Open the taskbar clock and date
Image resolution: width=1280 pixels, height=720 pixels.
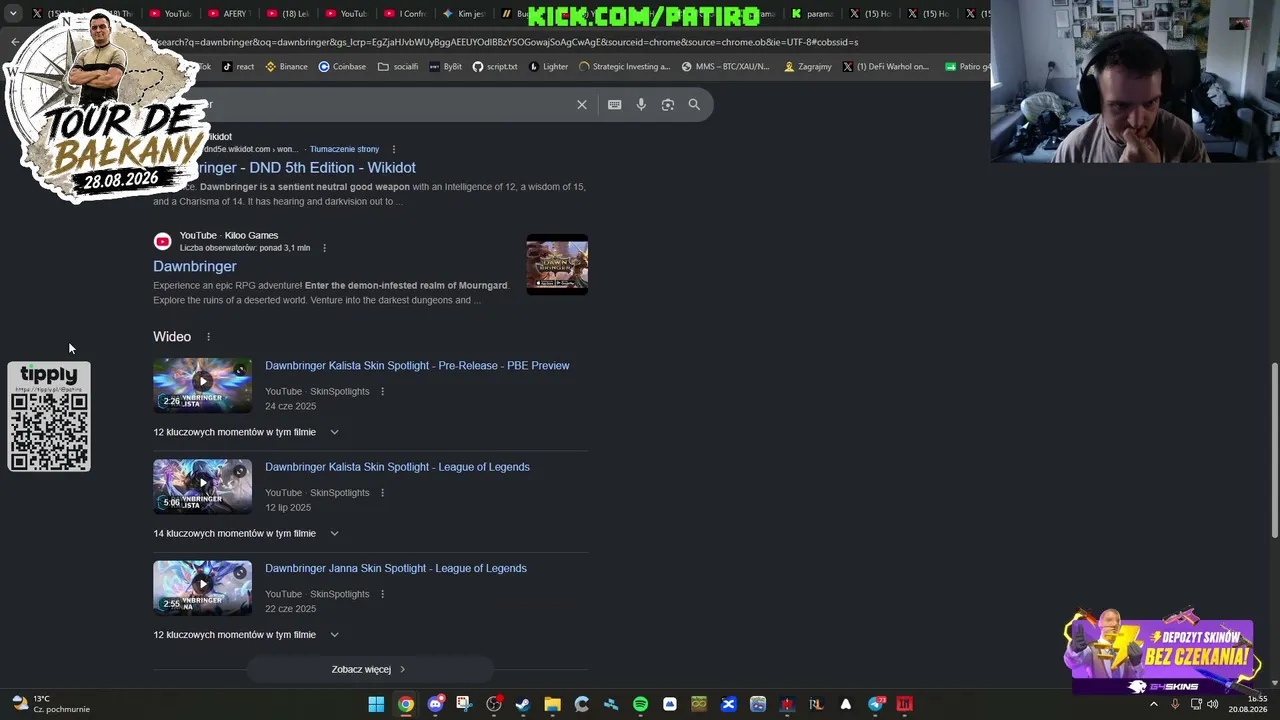click(x=1247, y=704)
